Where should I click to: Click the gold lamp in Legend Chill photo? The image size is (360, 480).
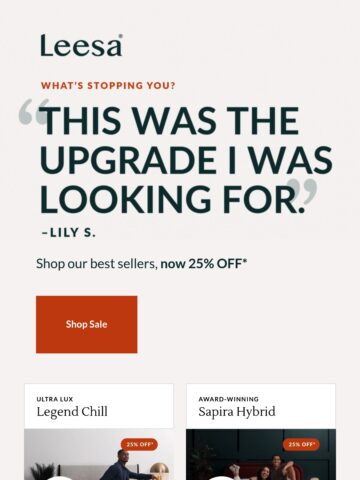coord(160,472)
